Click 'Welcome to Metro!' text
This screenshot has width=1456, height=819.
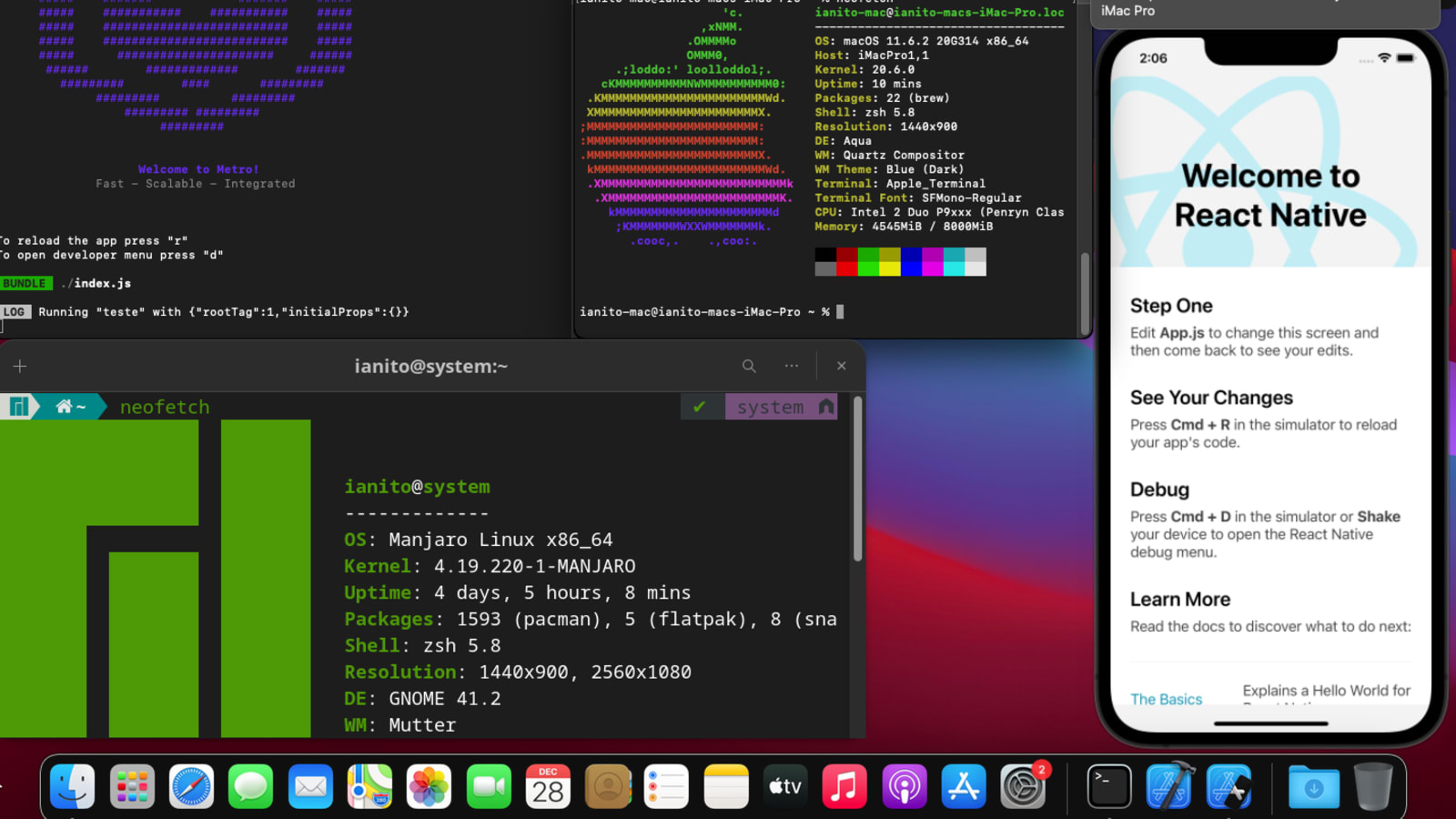(x=198, y=169)
